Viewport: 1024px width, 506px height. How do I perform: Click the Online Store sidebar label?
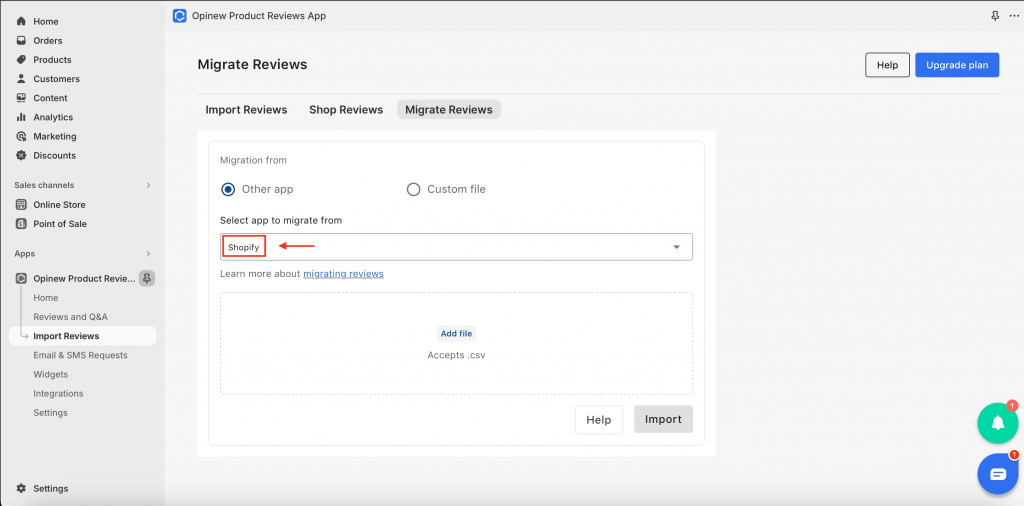pyautogui.click(x=59, y=204)
